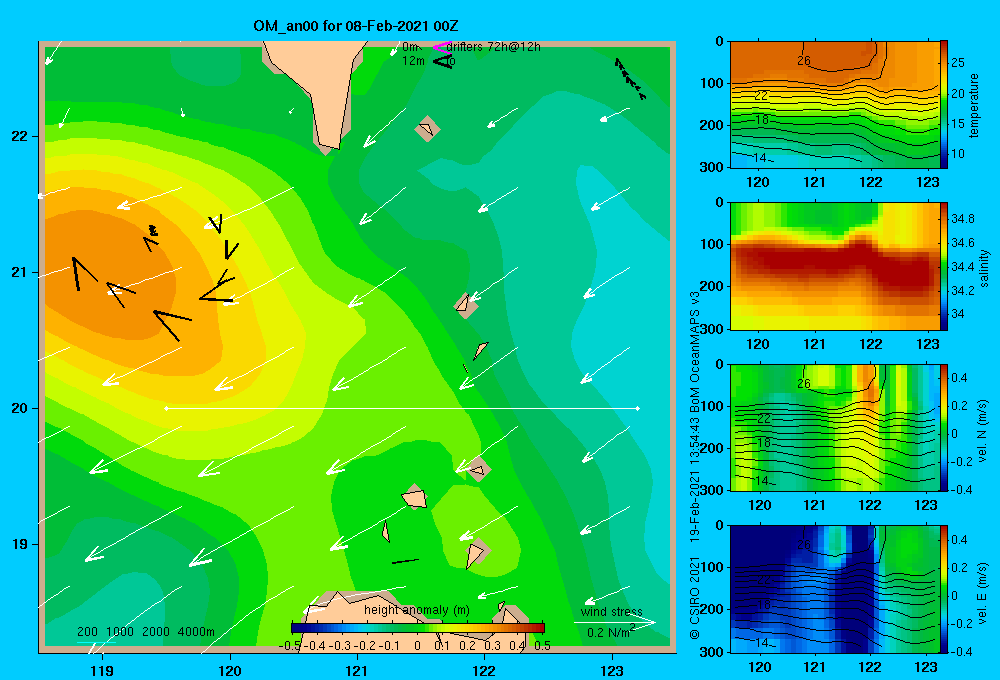Click the temperature color bar
The width and height of the screenshot is (1000, 680).
coord(944,105)
